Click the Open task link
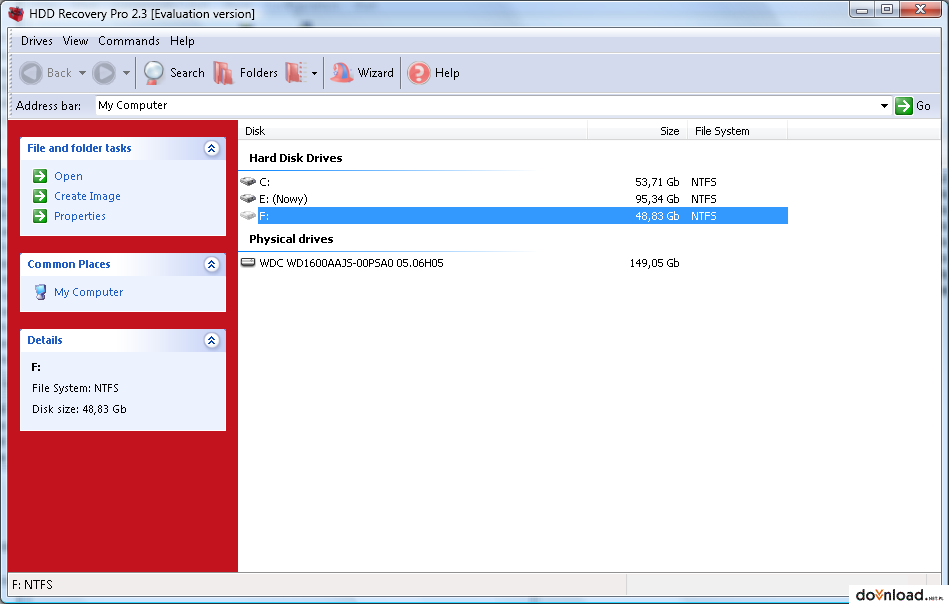 click(x=68, y=176)
